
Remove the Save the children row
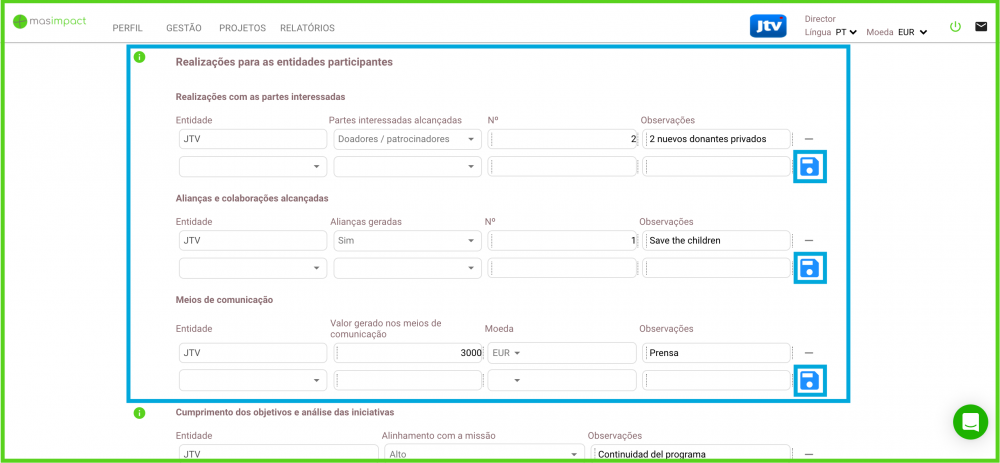[x=809, y=240]
